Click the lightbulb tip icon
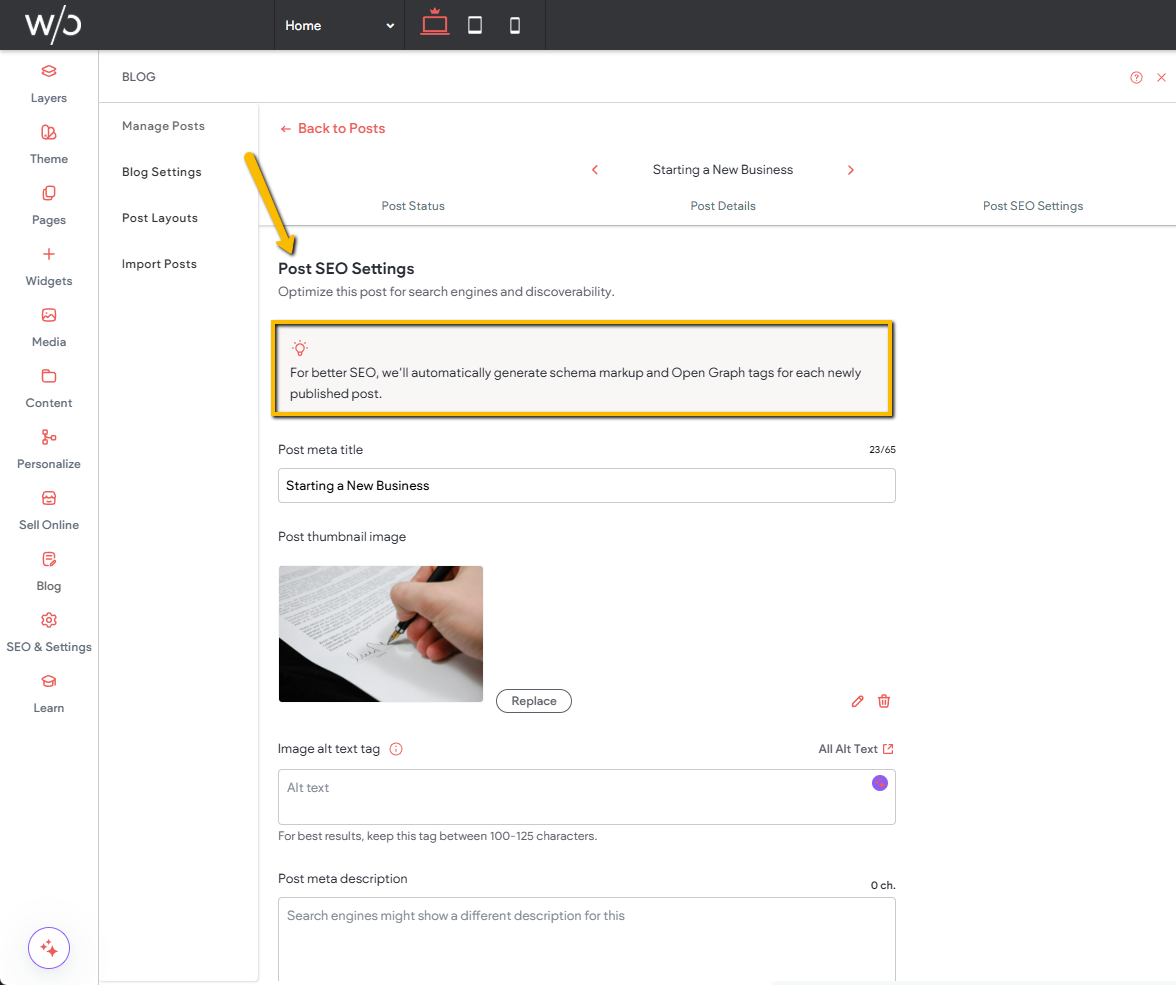Image resolution: width=1176 pixels, height=985 pixels. [300, 348]
